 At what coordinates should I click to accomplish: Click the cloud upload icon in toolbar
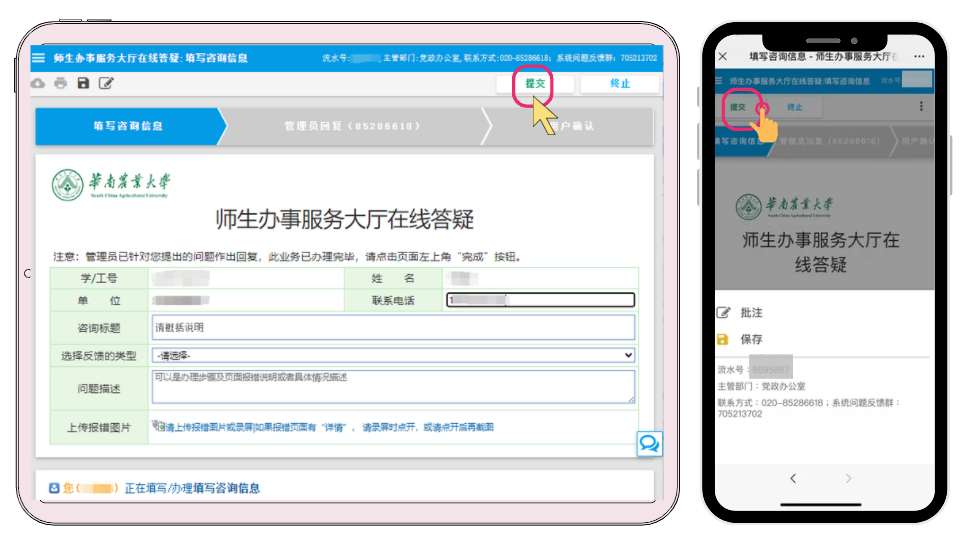38,84
